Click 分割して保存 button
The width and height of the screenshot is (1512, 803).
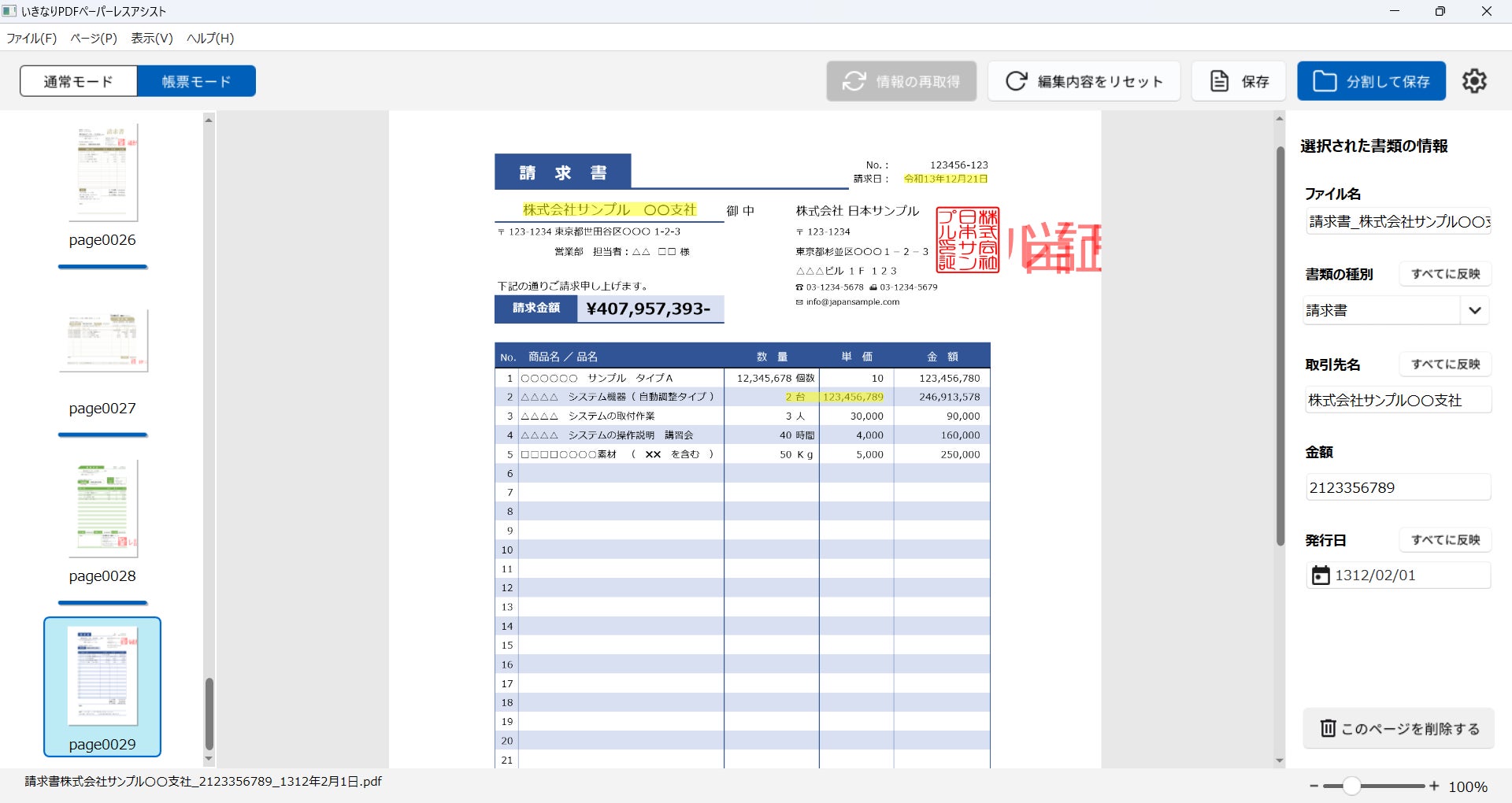[1371, 81]
